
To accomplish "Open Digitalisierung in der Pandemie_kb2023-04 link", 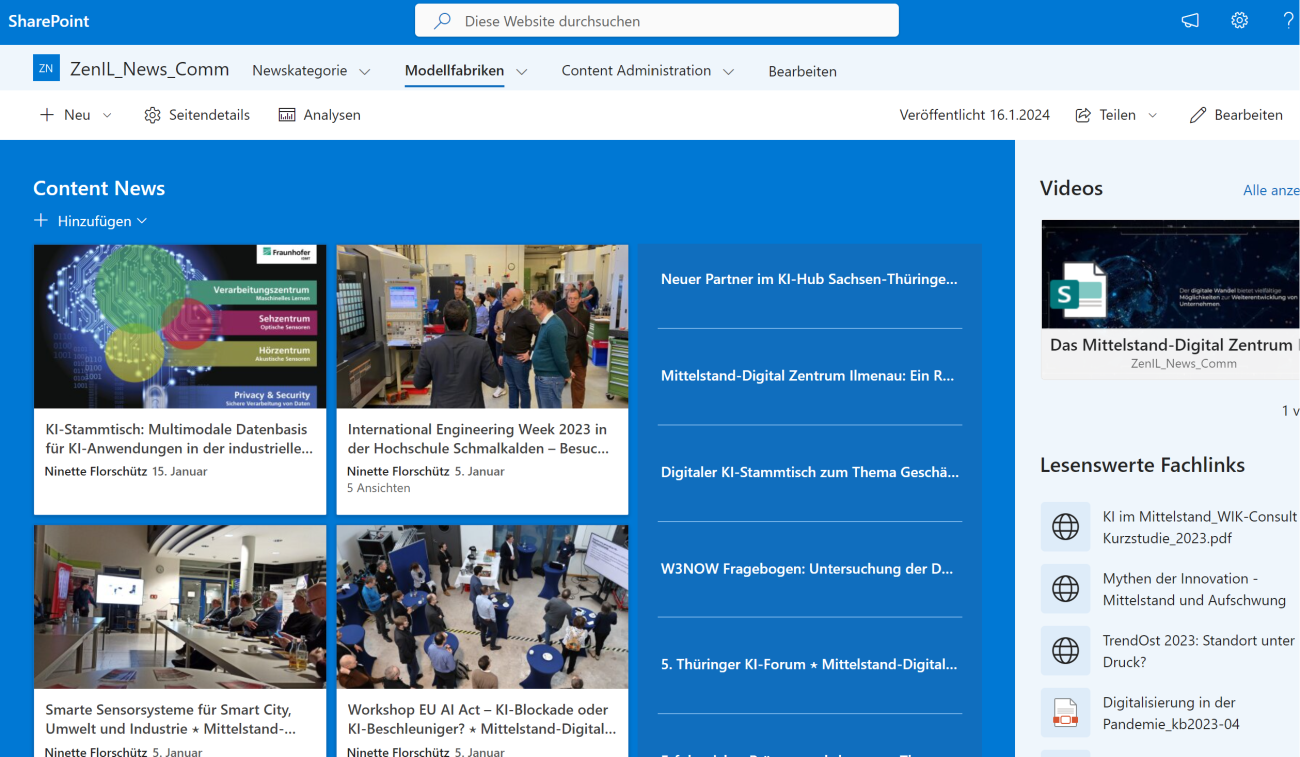I will (x=1171, y=713).
